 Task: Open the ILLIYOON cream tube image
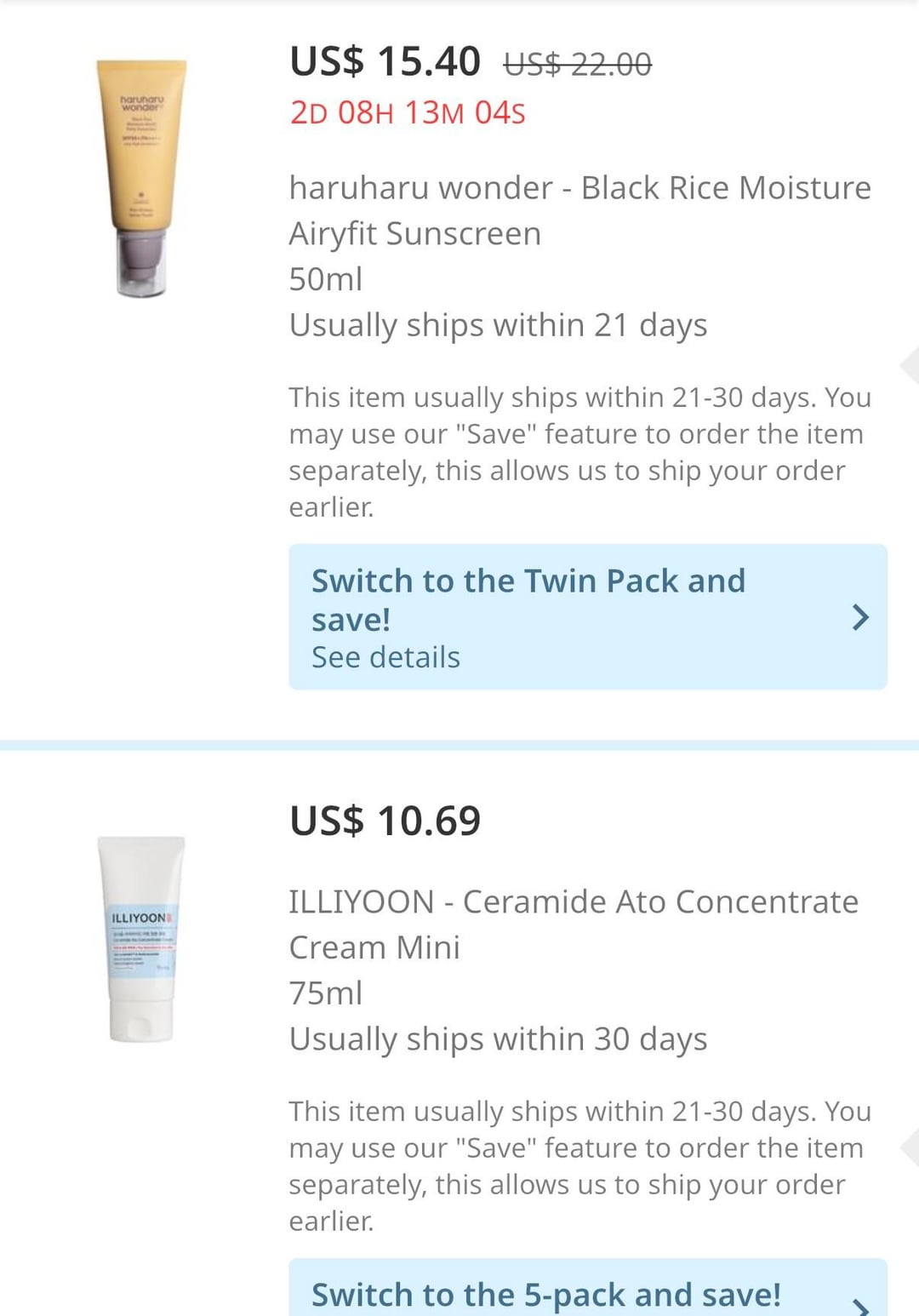141,939
